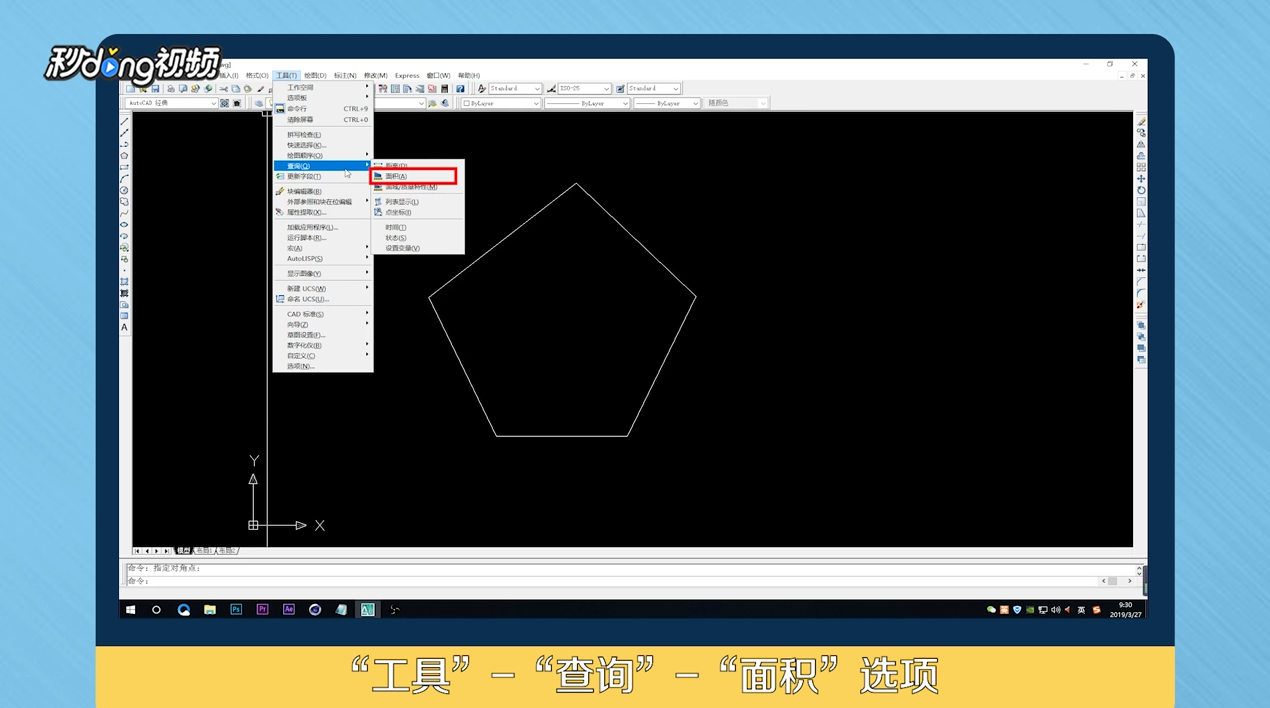
Task: Choose 时间(T) in the submenu
Action: tap(418, 227)
